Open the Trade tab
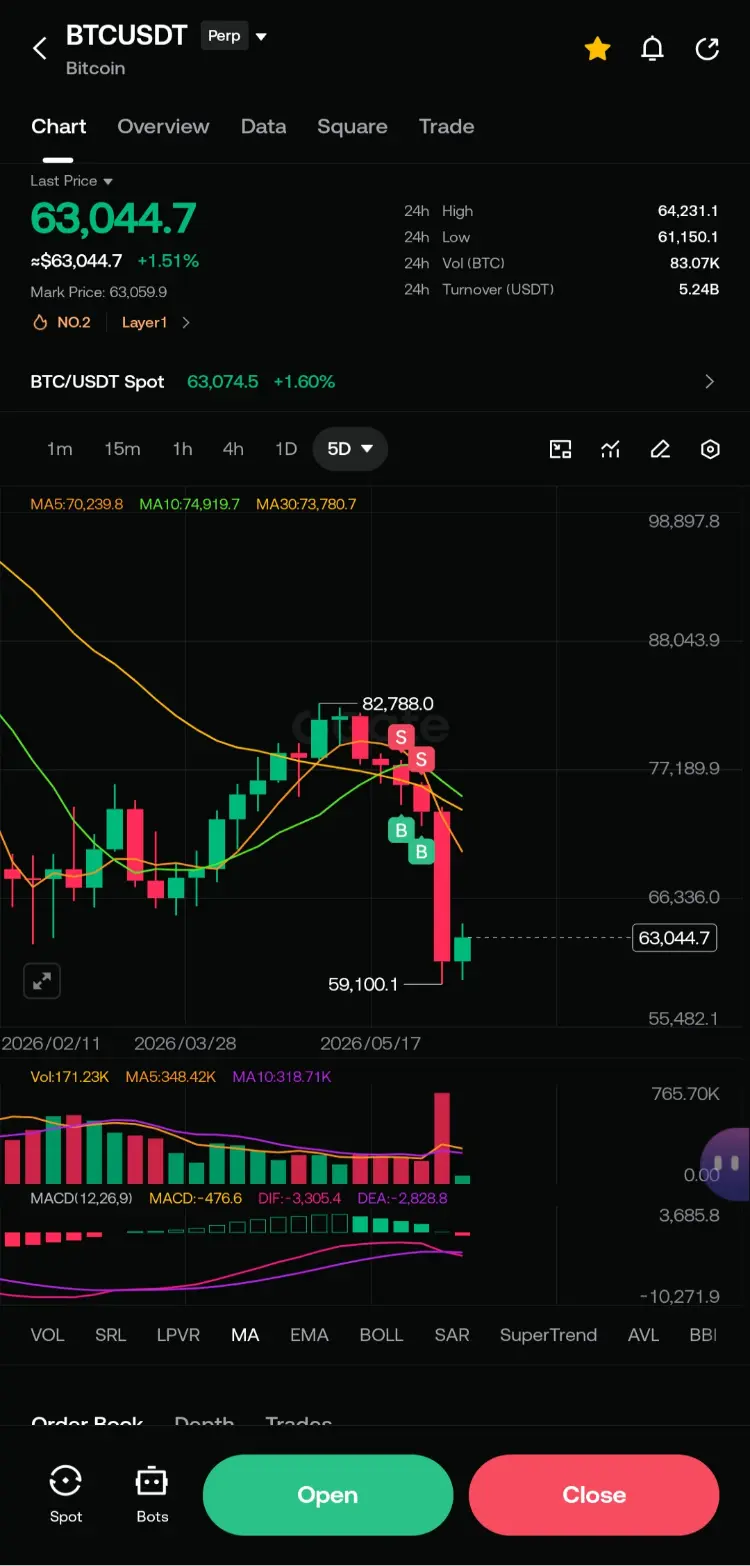 (x=446, y=127)
